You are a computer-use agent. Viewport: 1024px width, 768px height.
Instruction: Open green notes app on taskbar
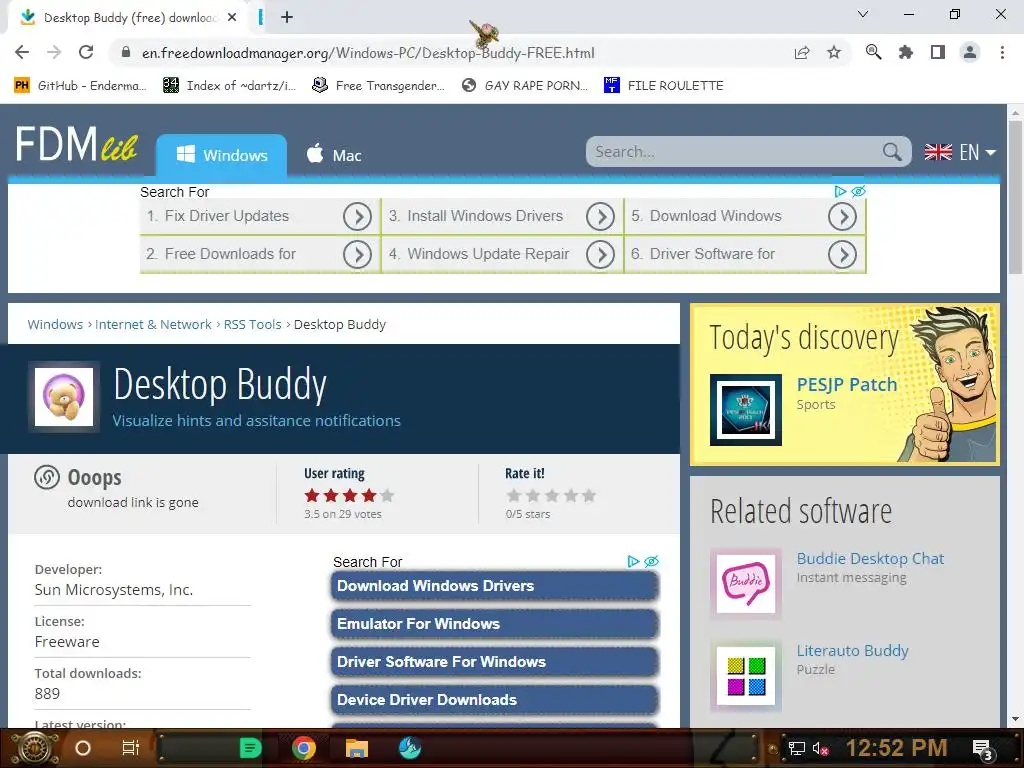click(250, 748)
